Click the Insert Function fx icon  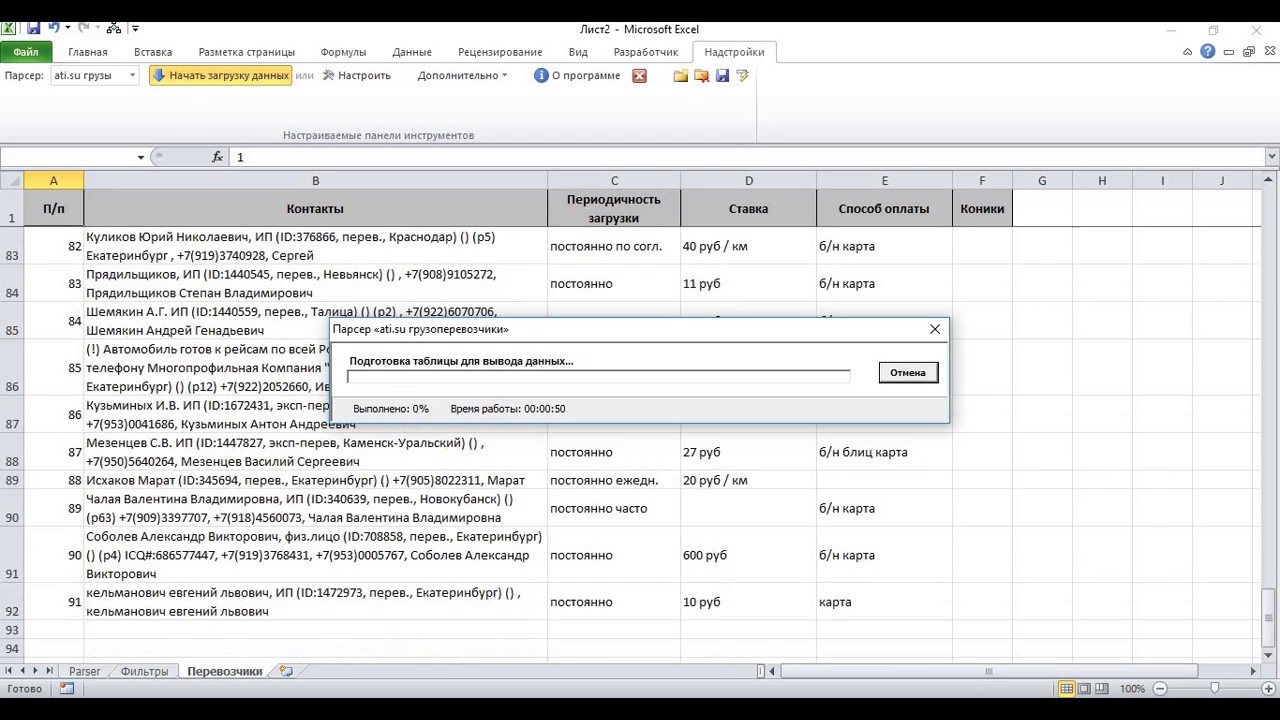tap(217, 157)
